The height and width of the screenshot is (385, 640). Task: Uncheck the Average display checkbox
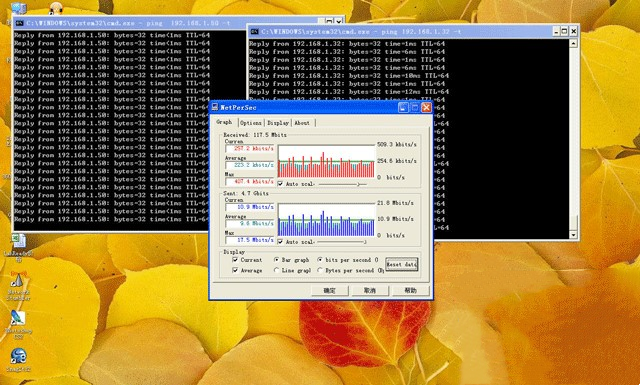coord(235,270)
